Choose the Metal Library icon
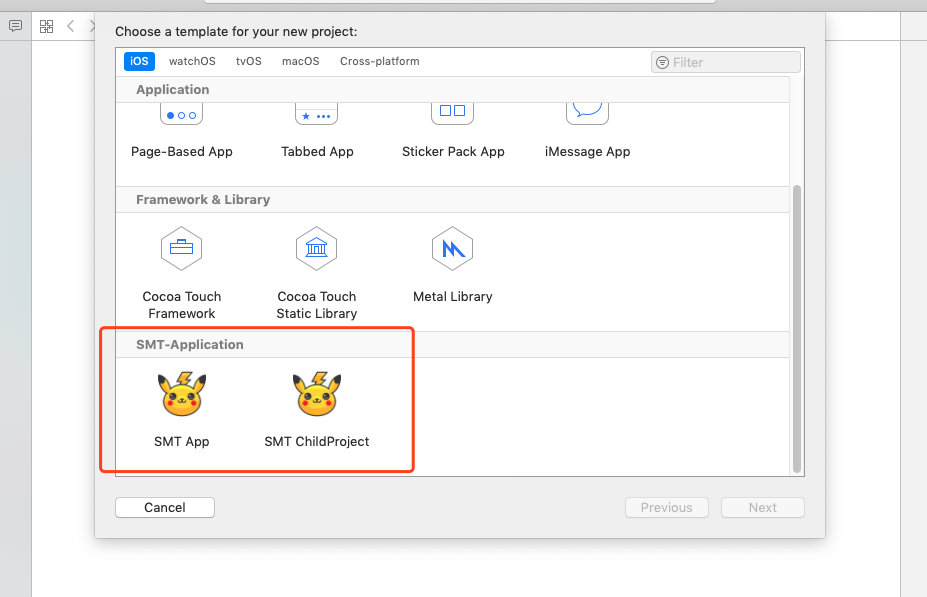The height and width of the screenshot is (597, 927). point(452,248)
